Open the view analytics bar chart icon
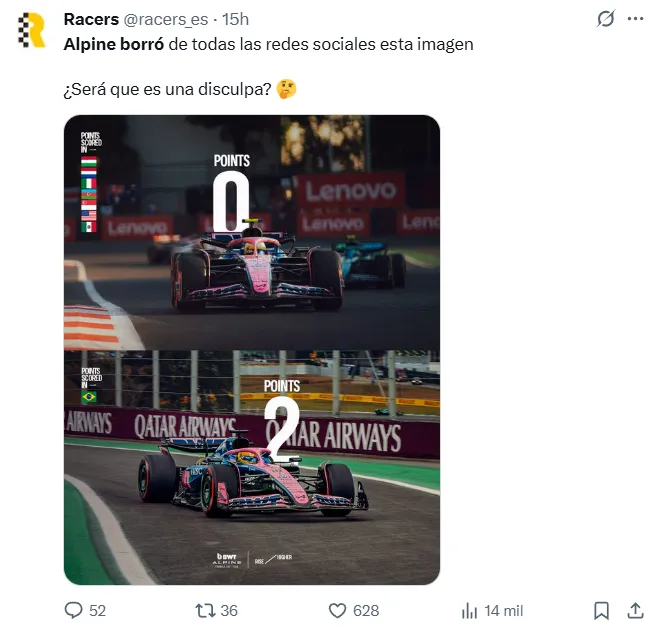 point(468,610)
